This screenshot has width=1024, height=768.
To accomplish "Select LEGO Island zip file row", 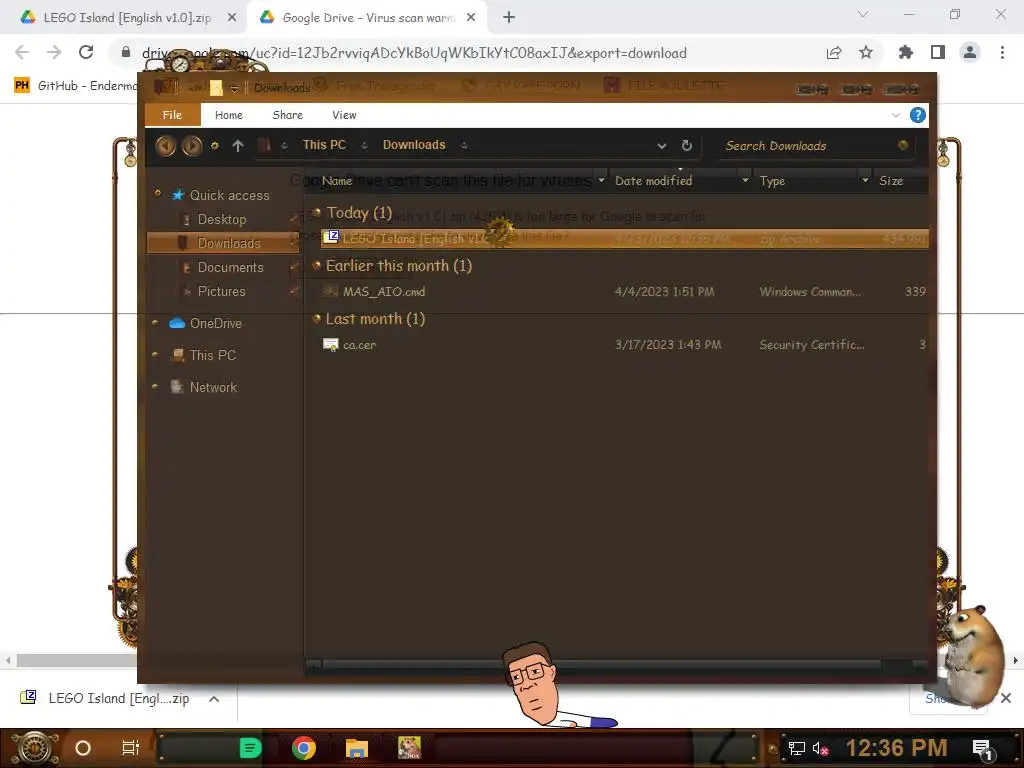I will coord(624,238).
